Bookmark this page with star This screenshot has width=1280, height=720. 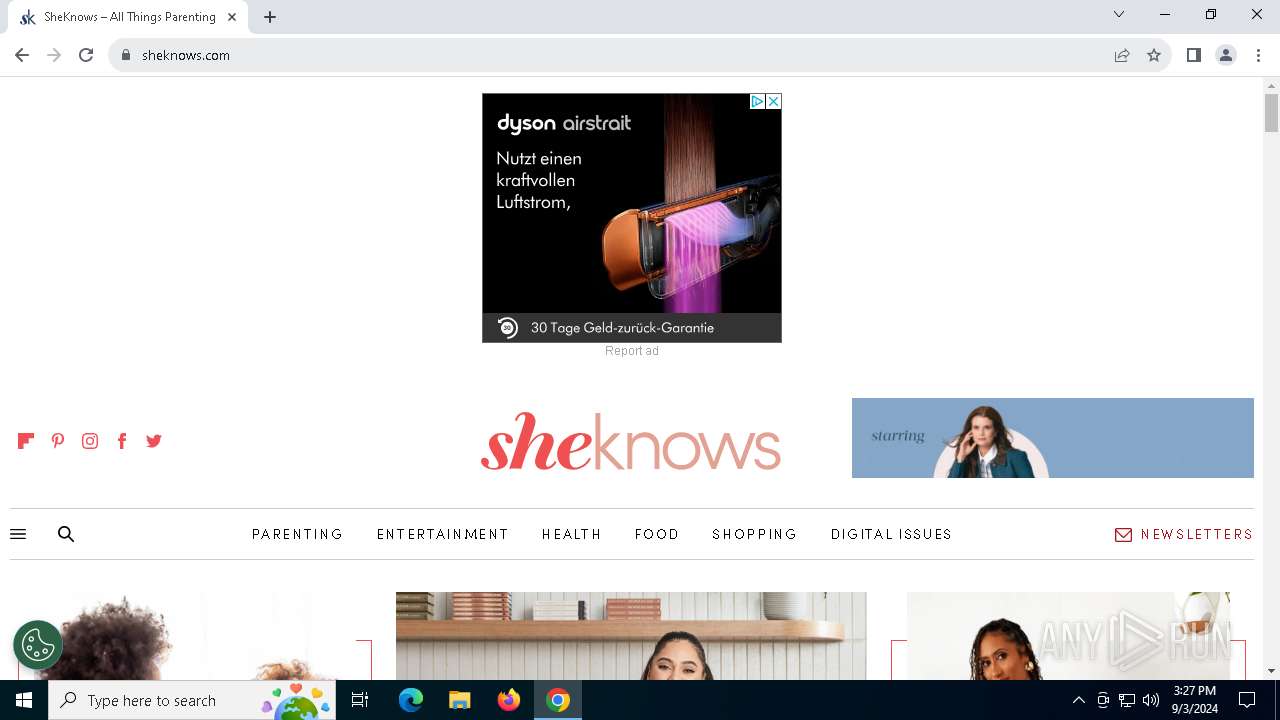click(x=1154, y=55)
